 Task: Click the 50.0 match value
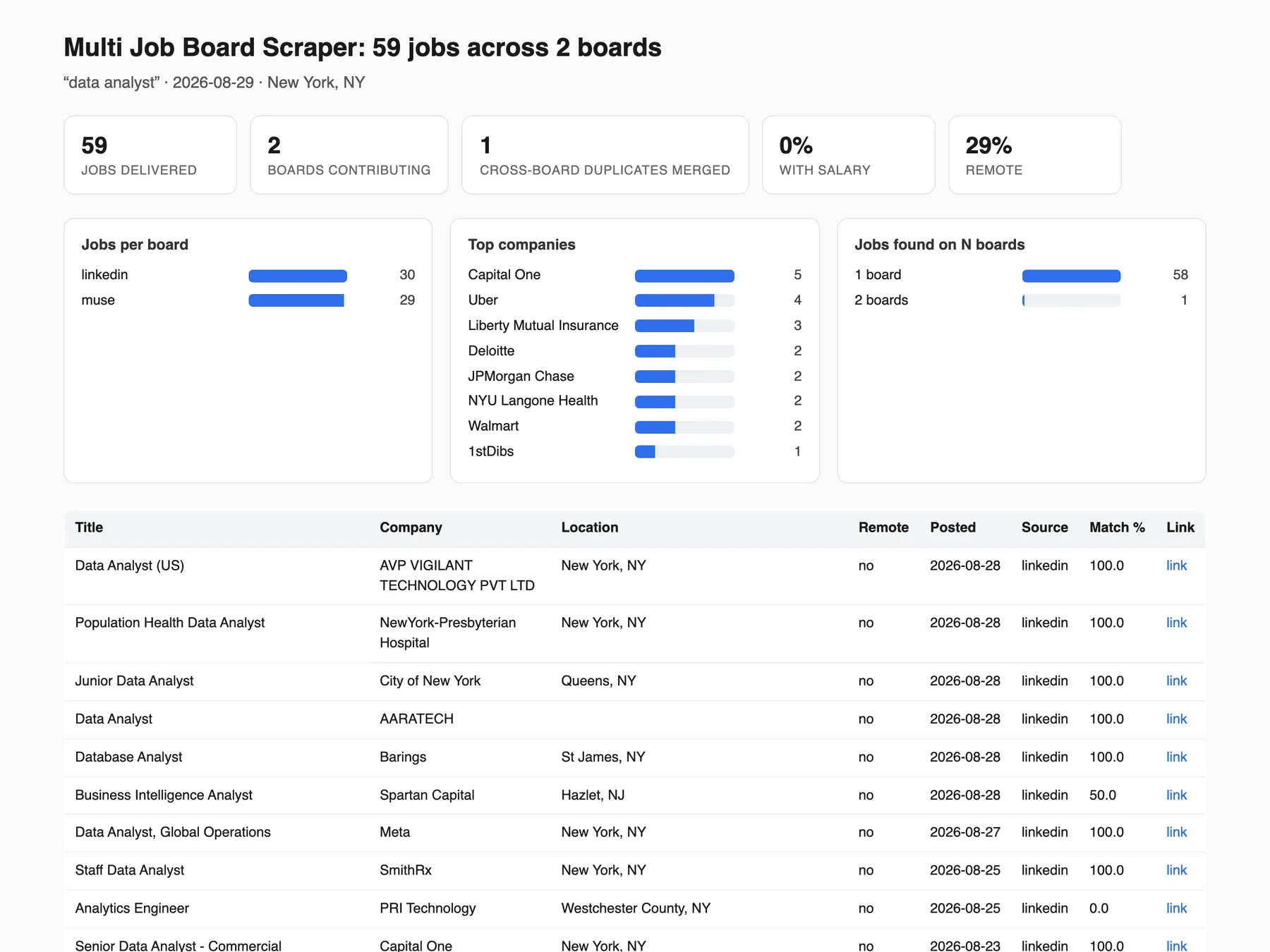click(x=1103, y=795)
